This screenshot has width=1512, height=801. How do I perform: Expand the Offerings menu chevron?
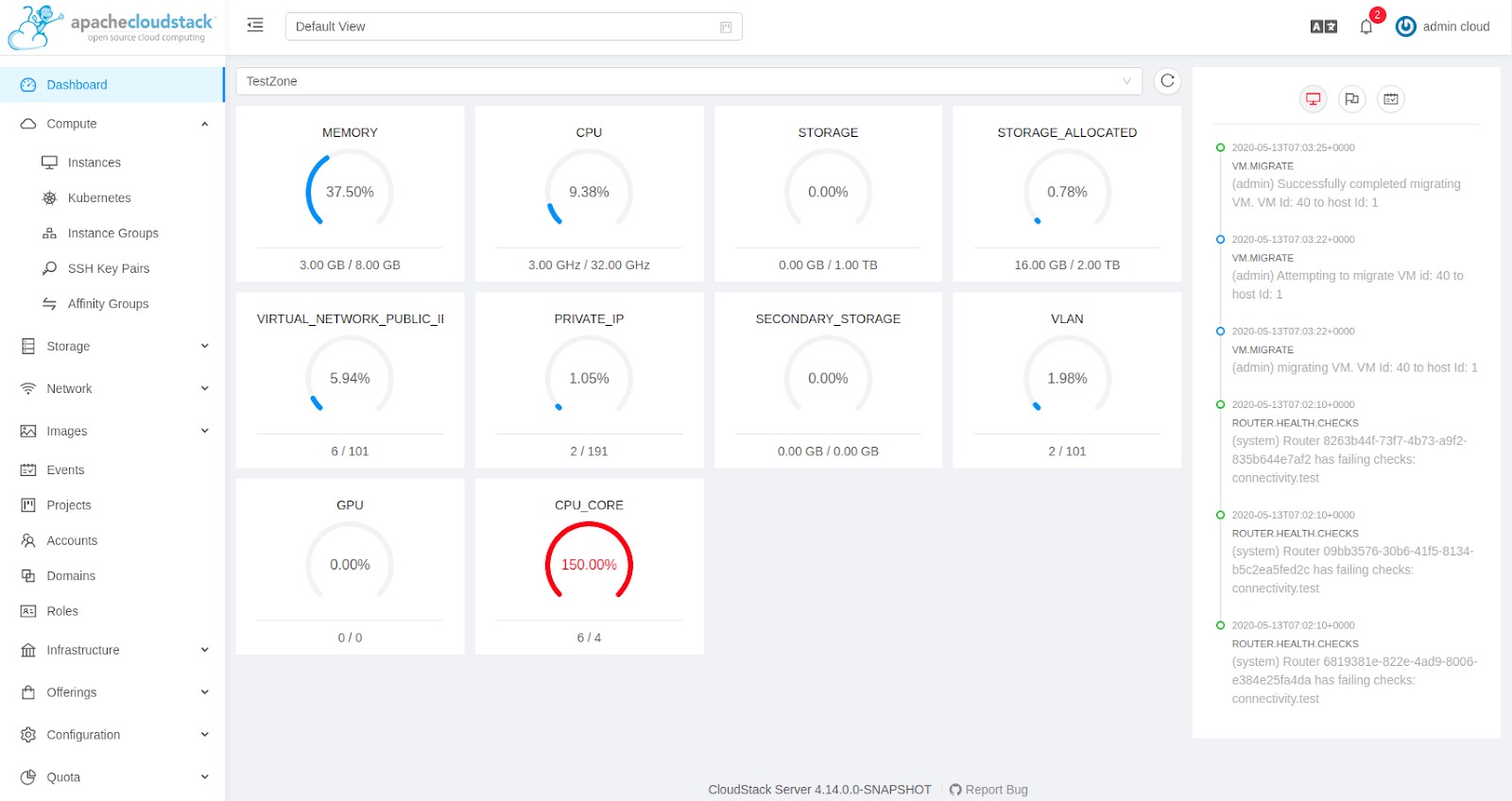(x=204, y=692)
